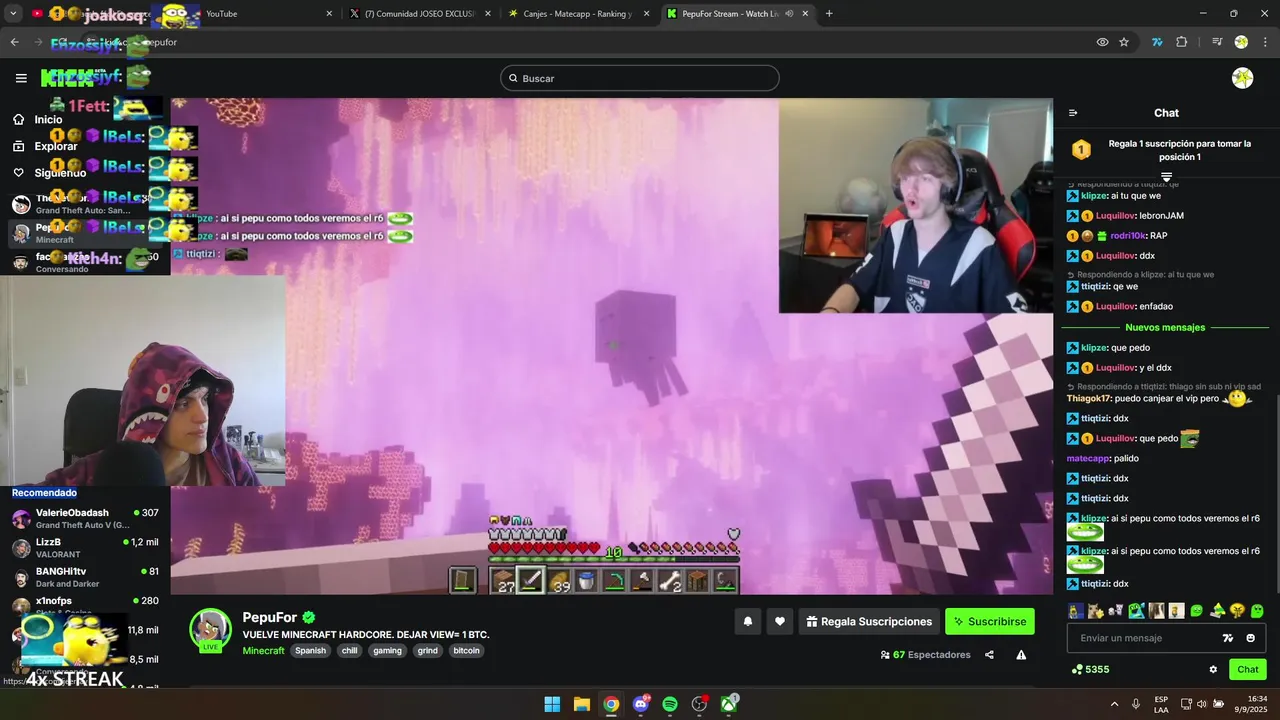Collapse the chat panel icon
This screenshot has height=720, width=1280.
point(1073,113)
